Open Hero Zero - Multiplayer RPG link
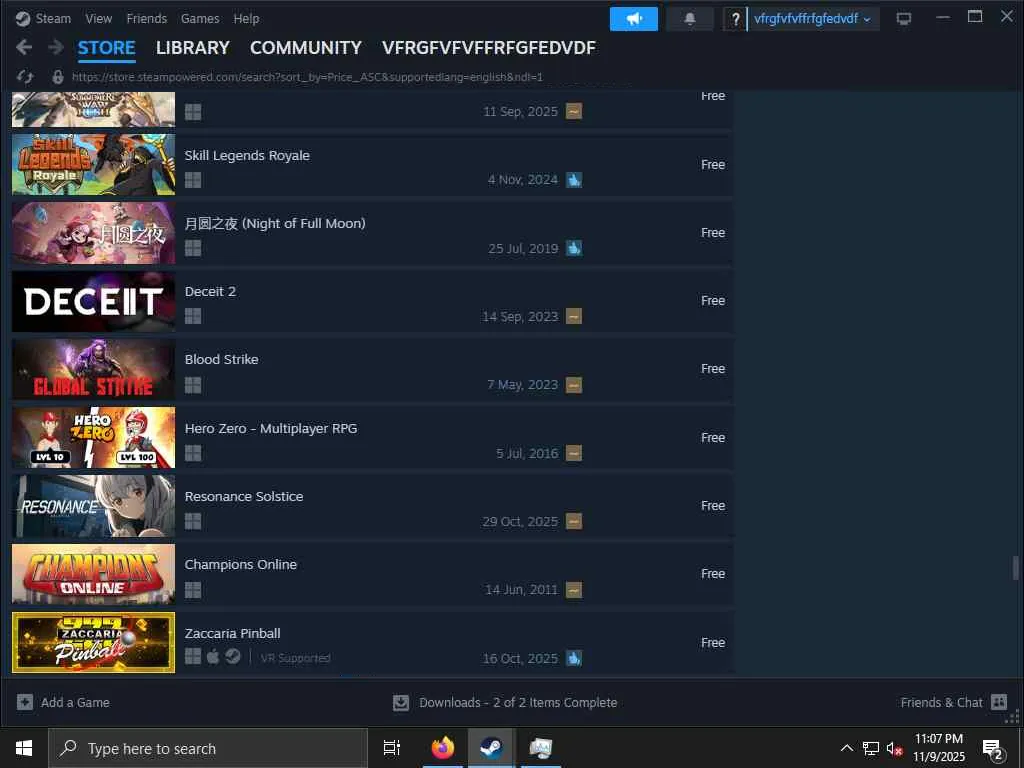This screenshot has width=1024, height=768. click(x=271, y=428)
